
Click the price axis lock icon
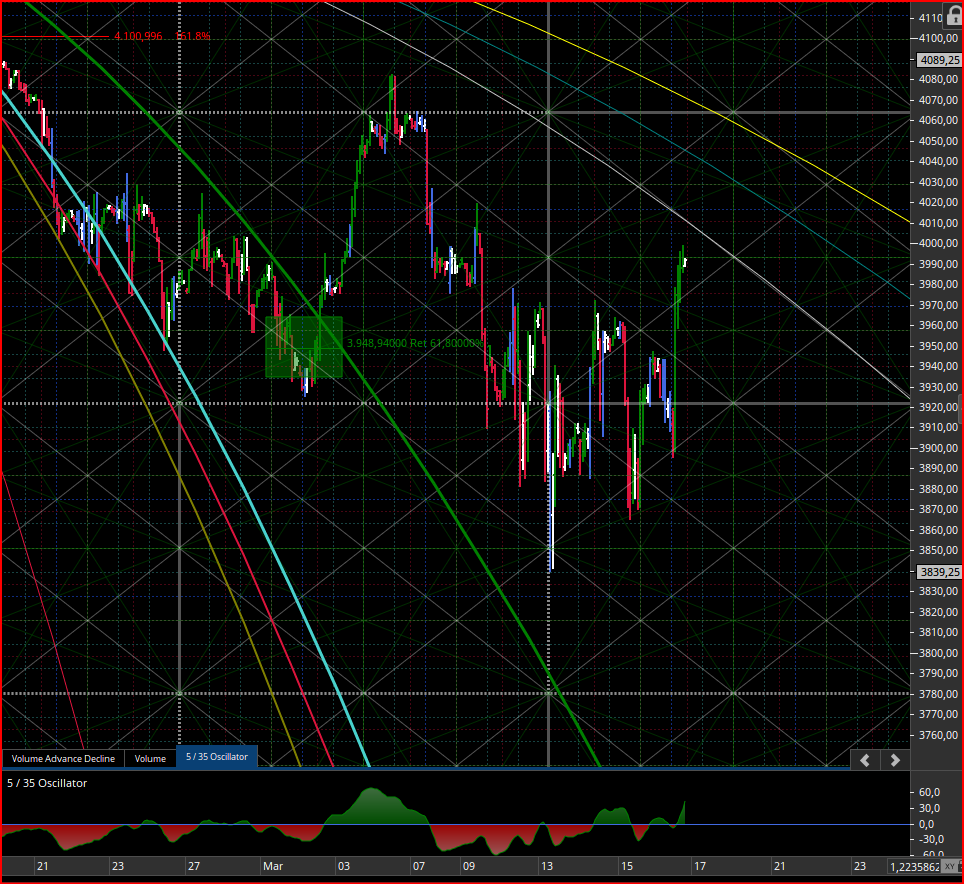954,14
